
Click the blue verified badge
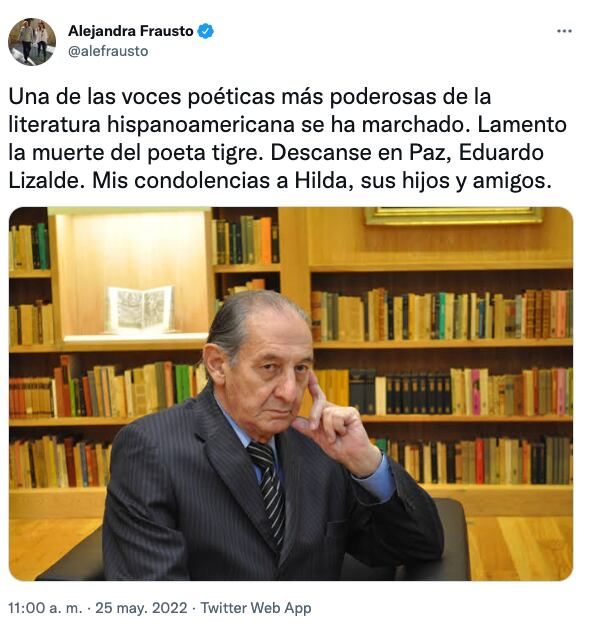[x=206, y=31]
